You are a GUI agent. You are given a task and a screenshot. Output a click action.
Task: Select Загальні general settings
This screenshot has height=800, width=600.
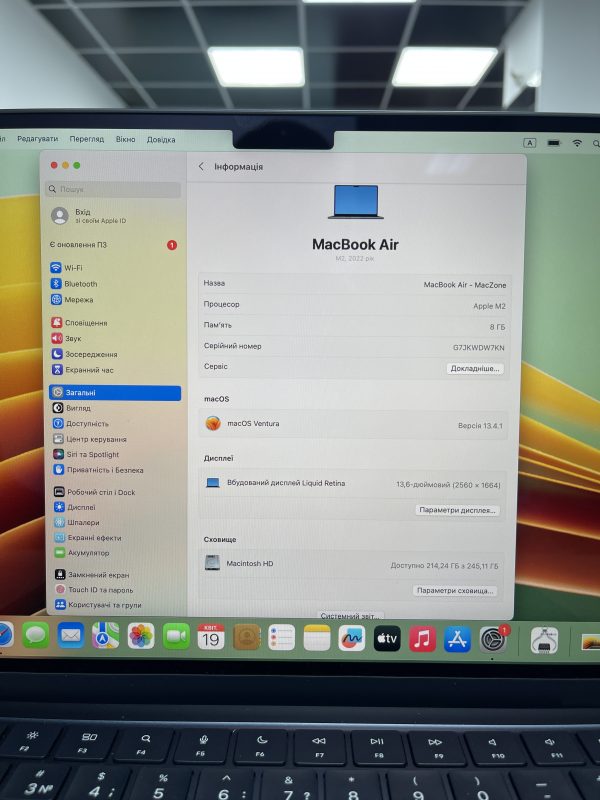point(115,392)
